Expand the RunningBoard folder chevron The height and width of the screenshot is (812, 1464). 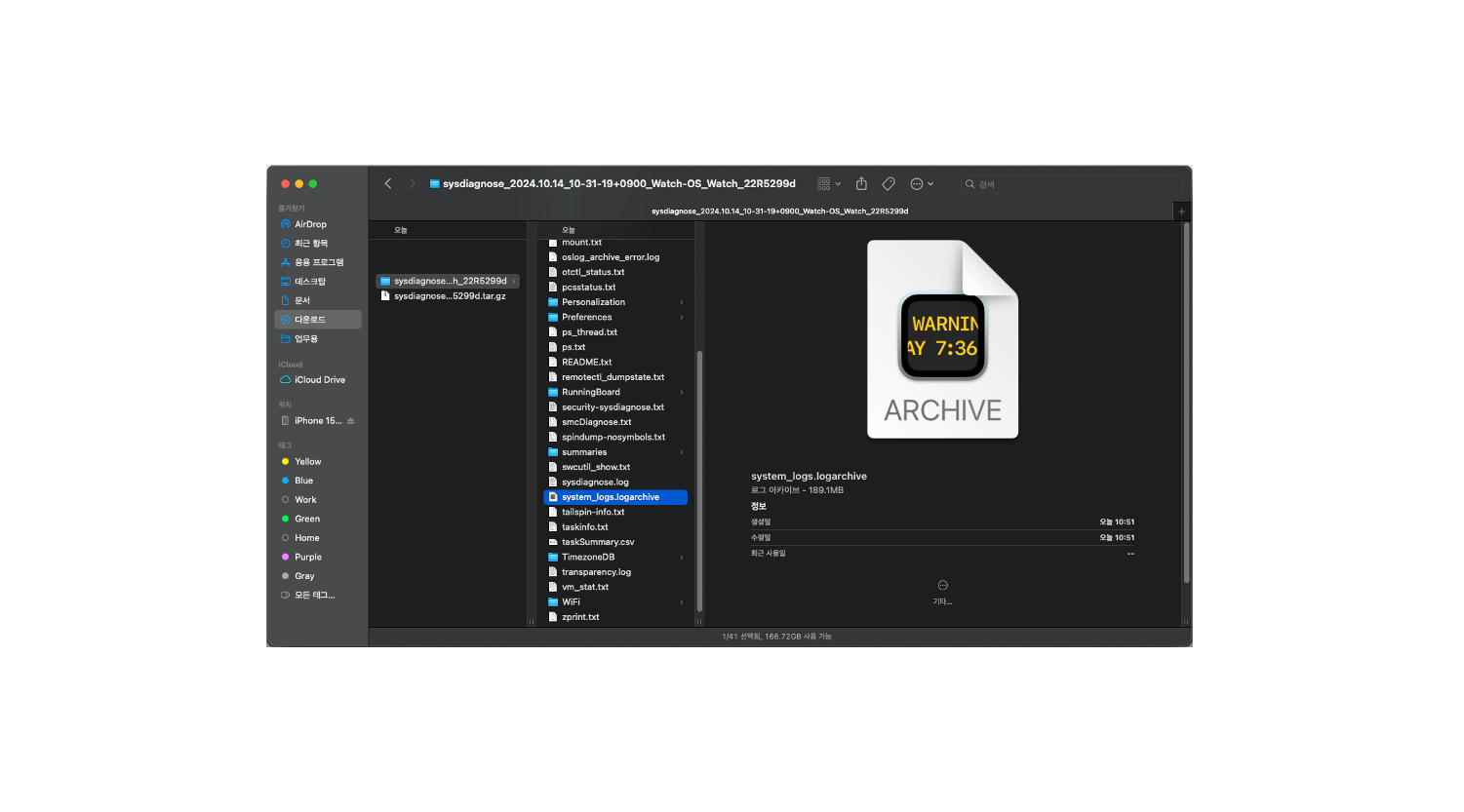coord(682,392)
